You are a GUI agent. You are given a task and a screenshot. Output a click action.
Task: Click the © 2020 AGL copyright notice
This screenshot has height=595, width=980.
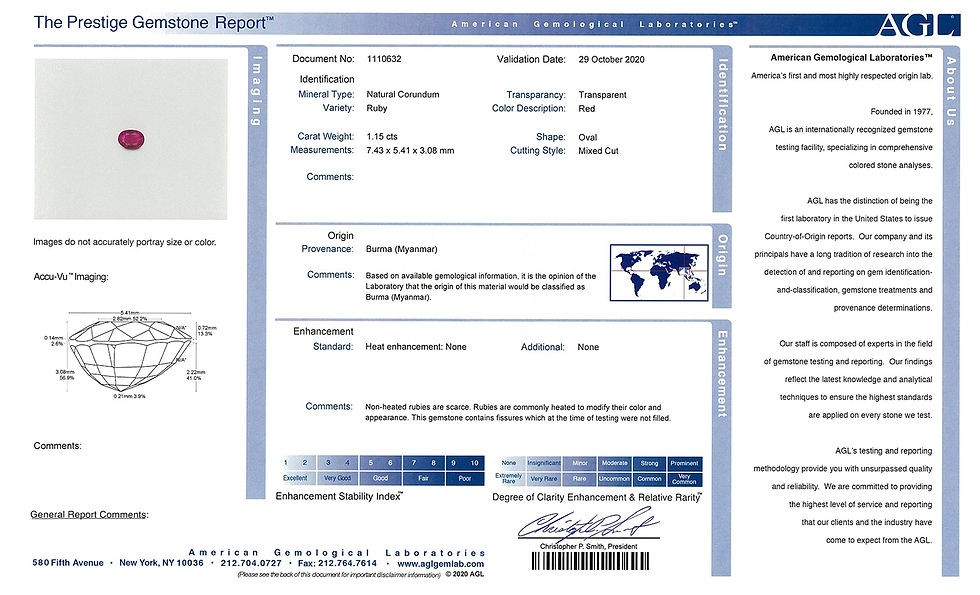pos(464,574)
